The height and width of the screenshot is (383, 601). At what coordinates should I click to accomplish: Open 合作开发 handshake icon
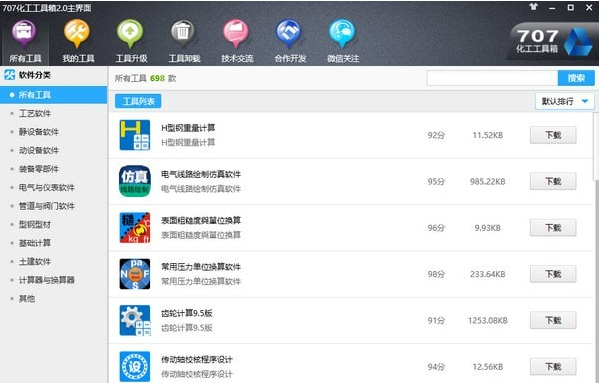pos(289,34)
